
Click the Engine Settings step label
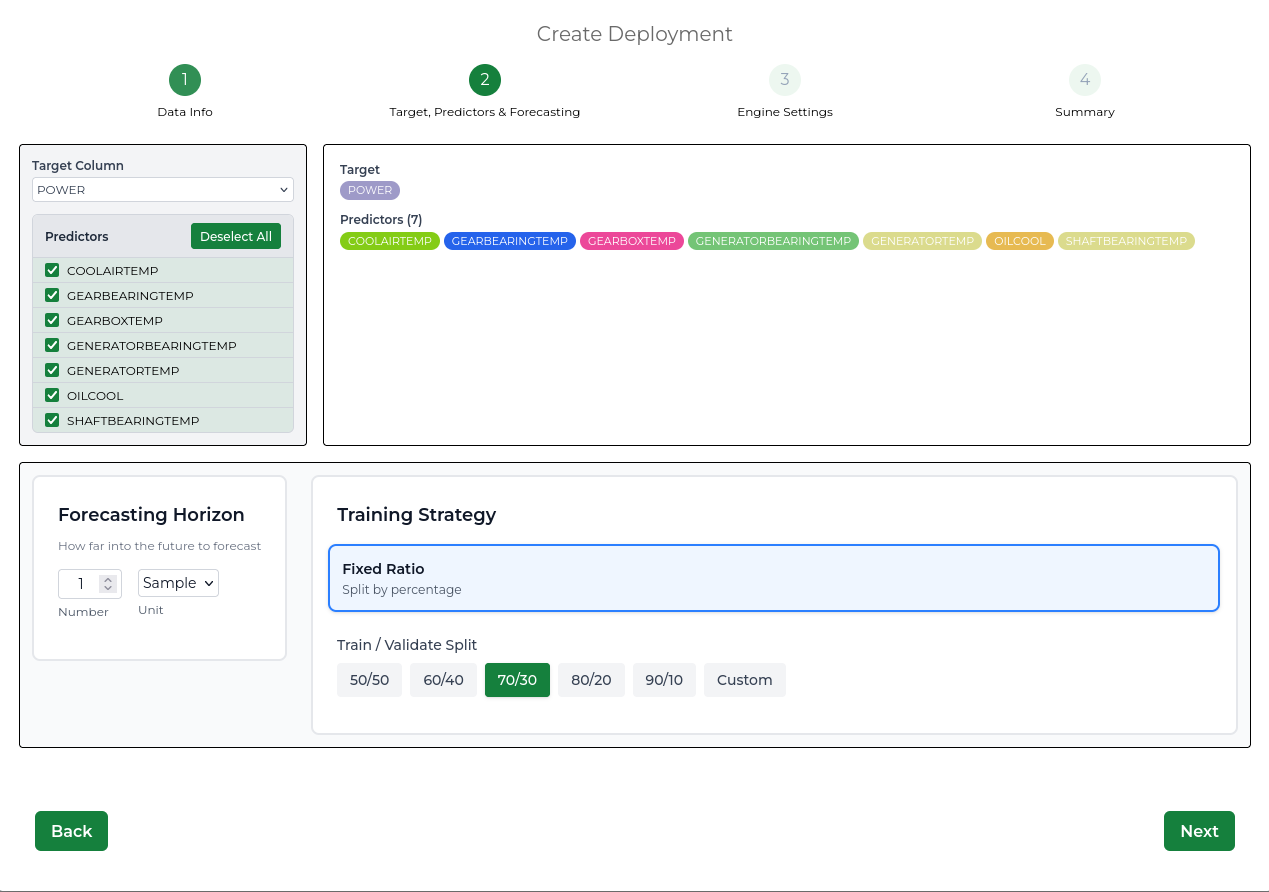[x=785, y=112]
